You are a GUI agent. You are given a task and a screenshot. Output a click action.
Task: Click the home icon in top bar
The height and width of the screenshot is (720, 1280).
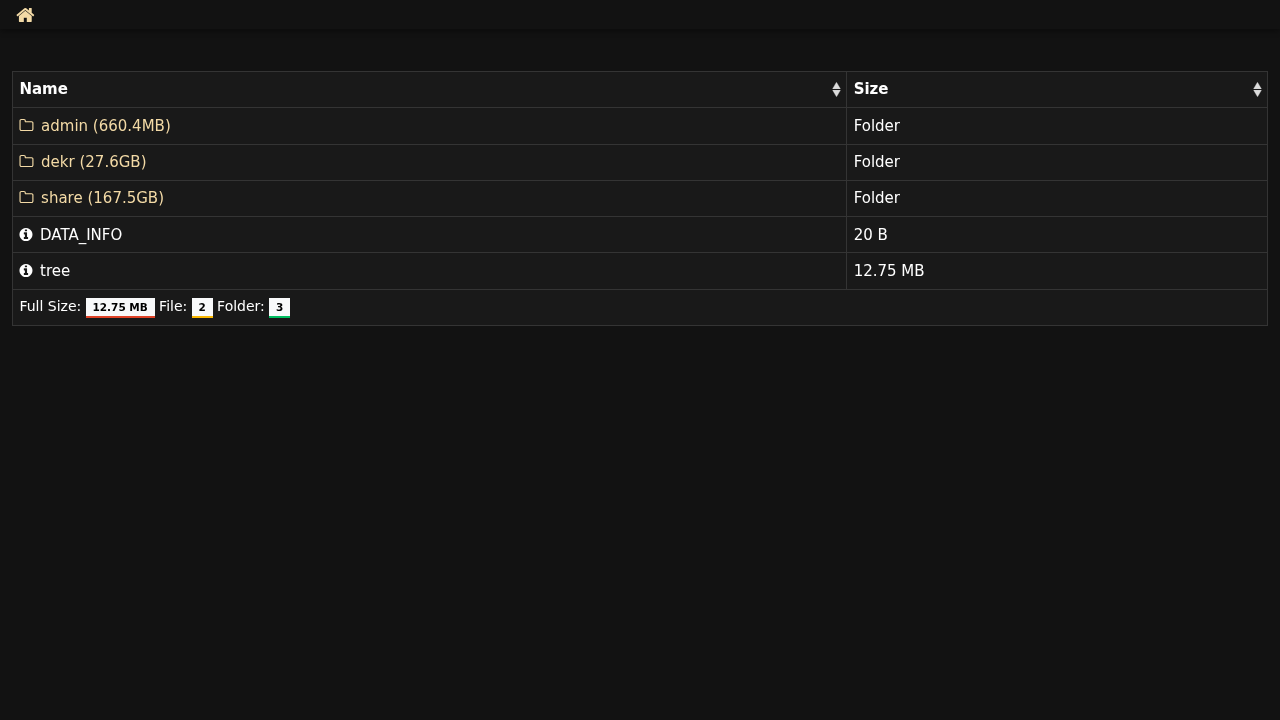pos(25,15)
